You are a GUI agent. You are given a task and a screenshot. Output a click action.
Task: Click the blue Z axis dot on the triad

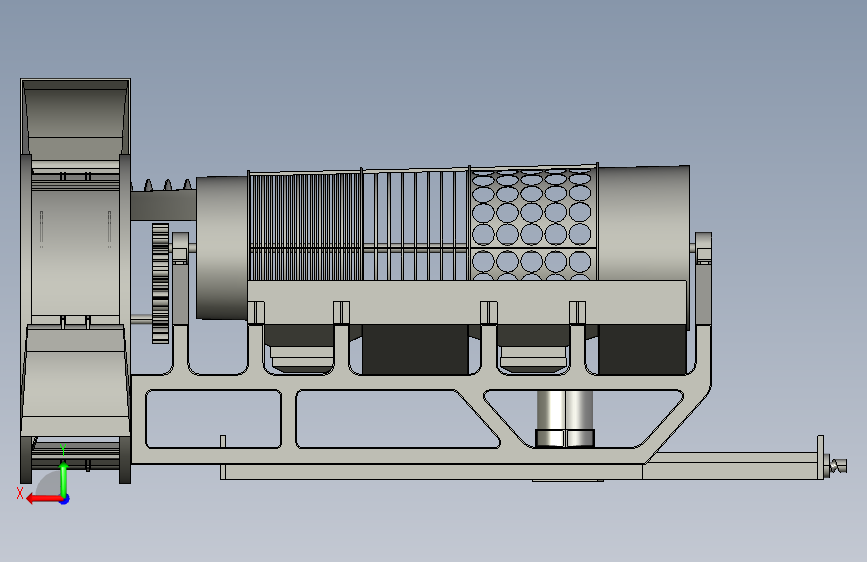65,499
